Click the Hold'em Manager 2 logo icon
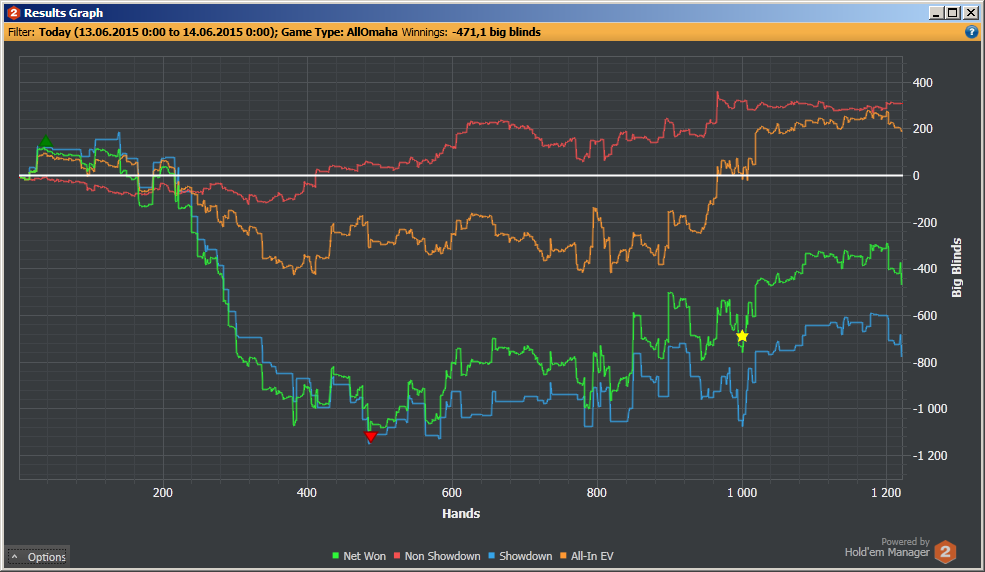985x572 pixels. click(945, 552)
